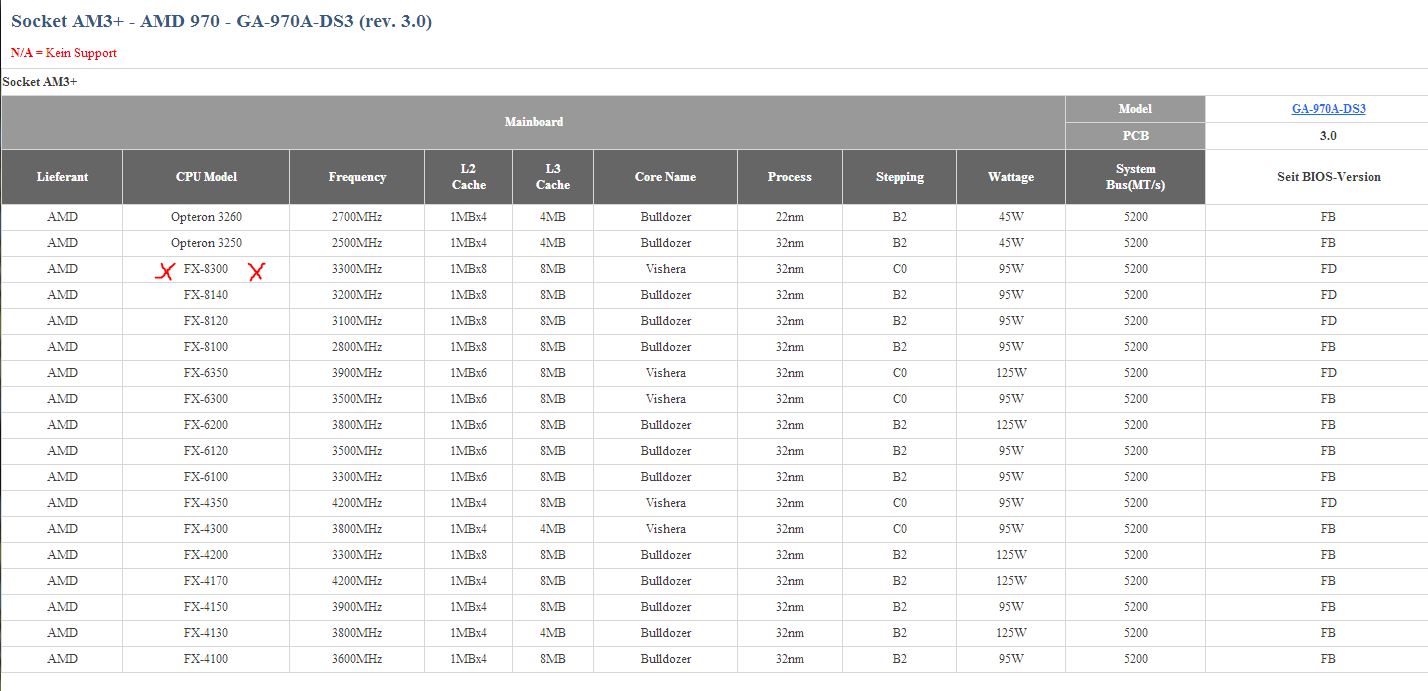
Task: Select the "22nm" process value
Action: [x=790, y=217]
